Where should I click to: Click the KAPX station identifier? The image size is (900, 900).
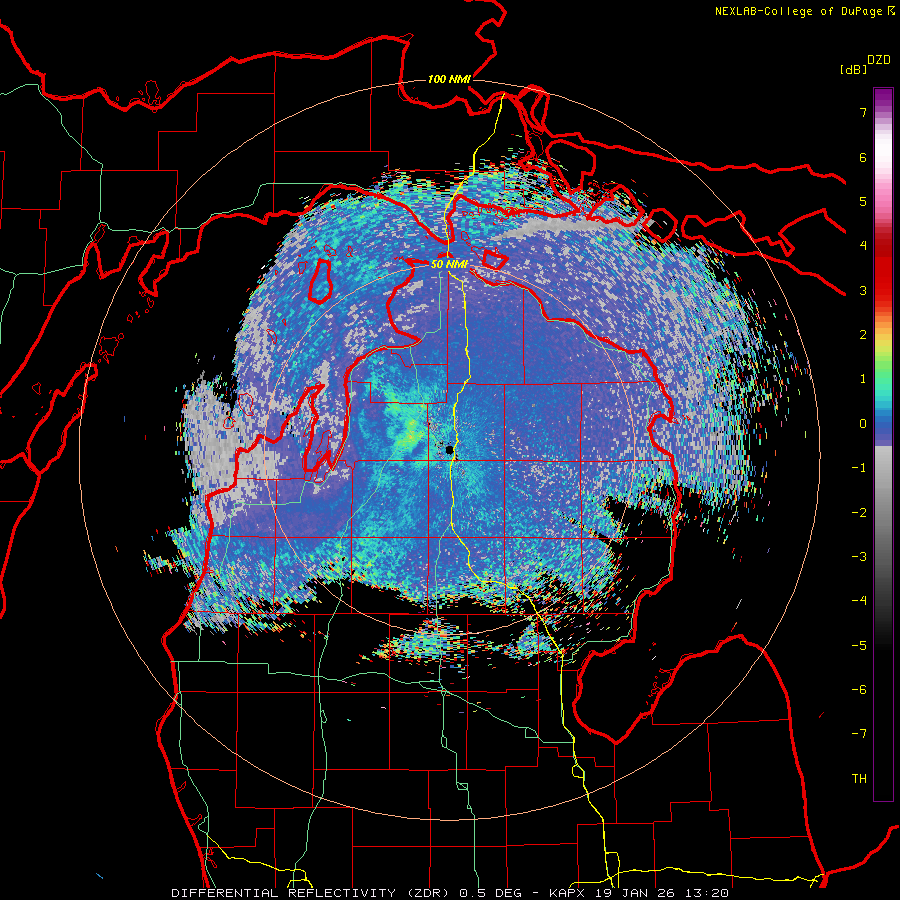567,893
